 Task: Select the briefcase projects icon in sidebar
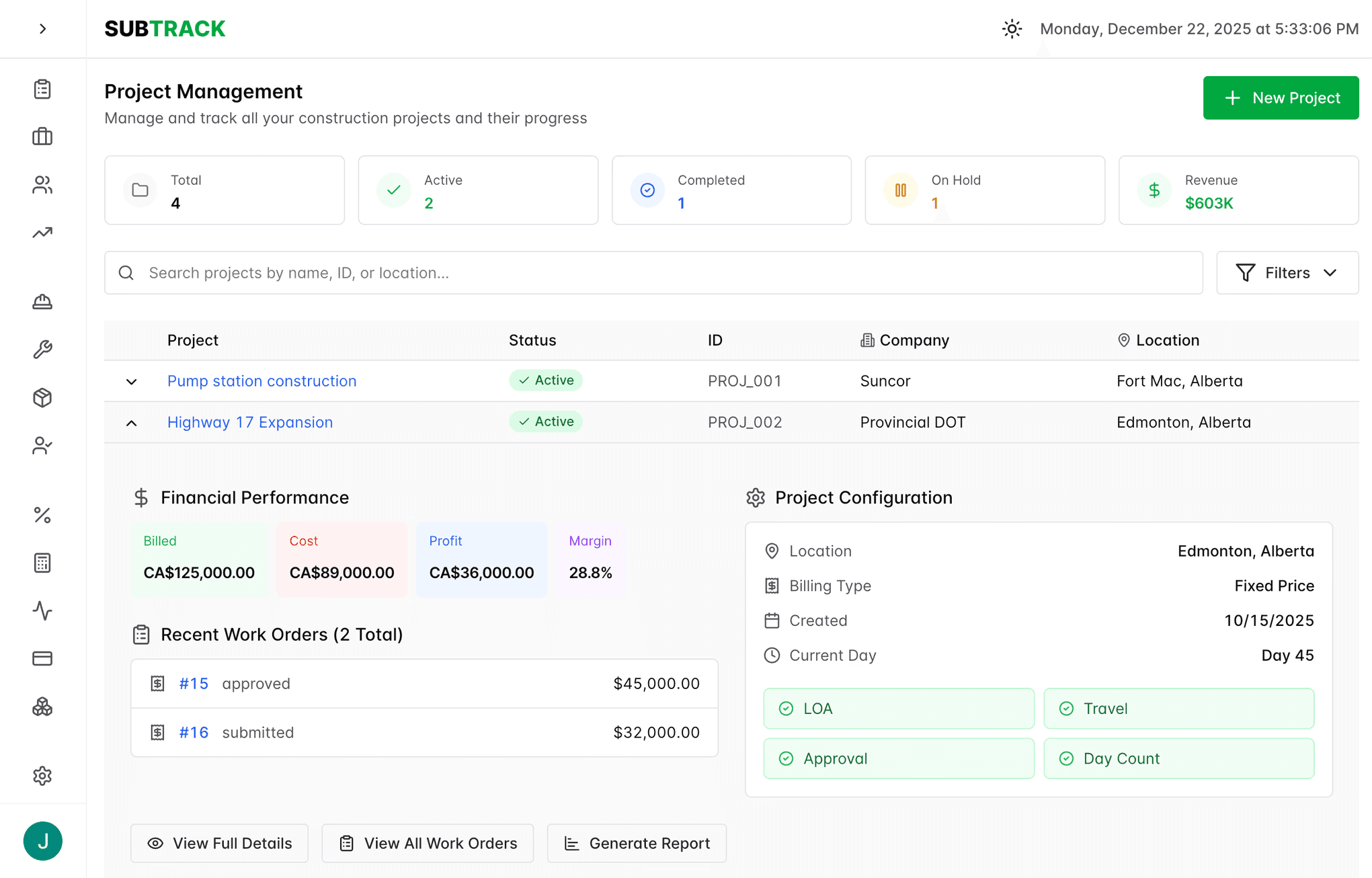[x=42, y=136]
